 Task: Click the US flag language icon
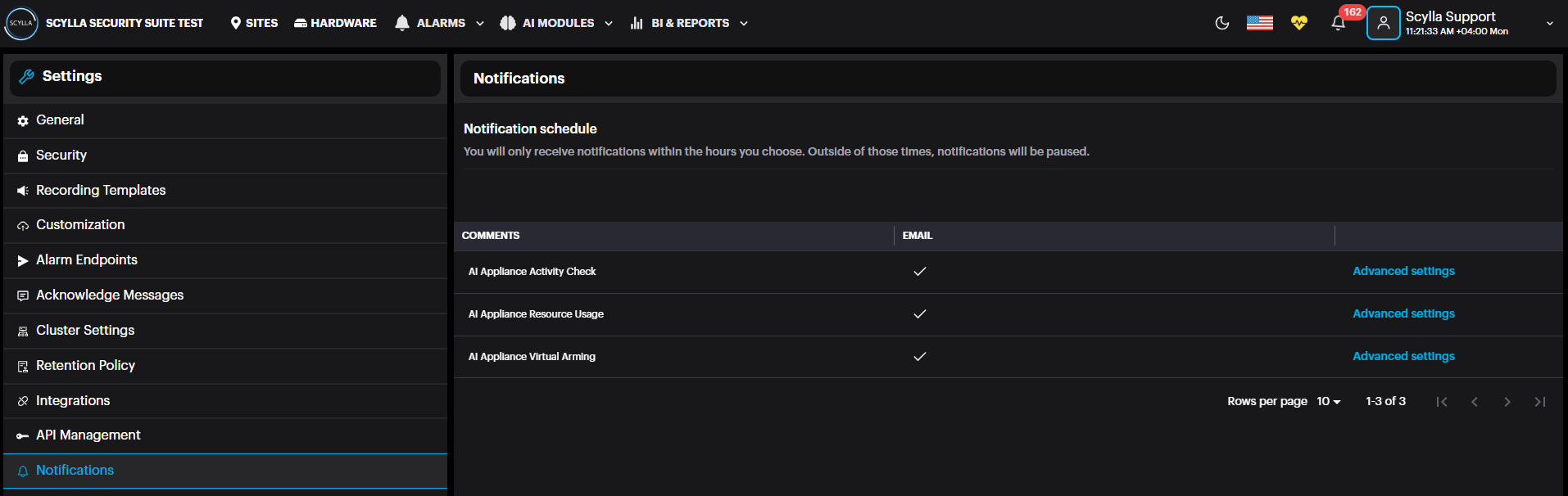[1259, 23]
